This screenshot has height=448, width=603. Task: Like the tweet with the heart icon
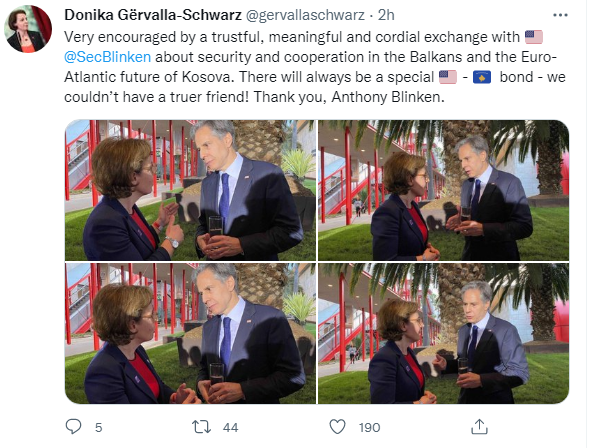337,427
